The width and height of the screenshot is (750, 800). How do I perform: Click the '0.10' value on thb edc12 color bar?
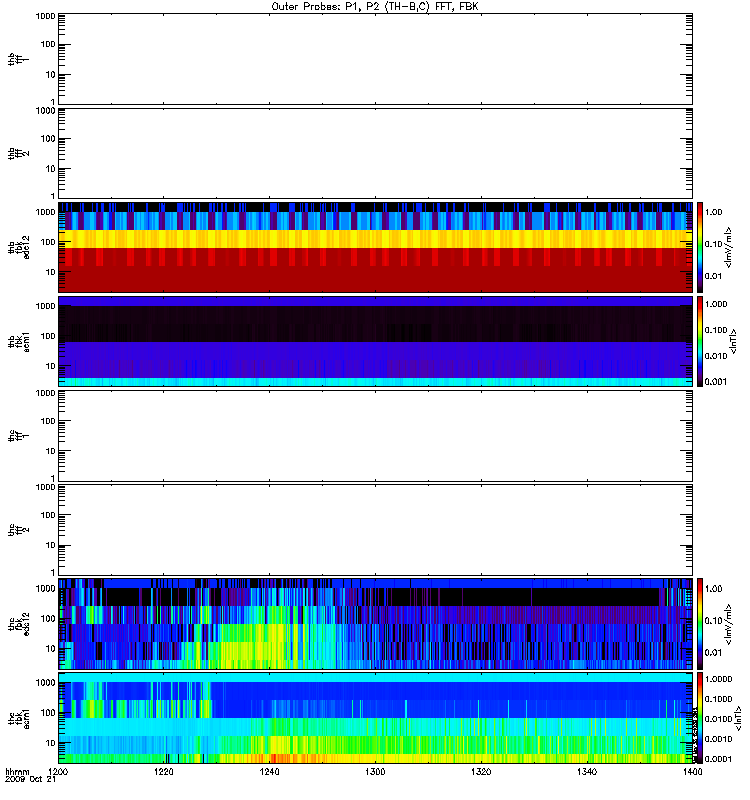pos(713,244)
